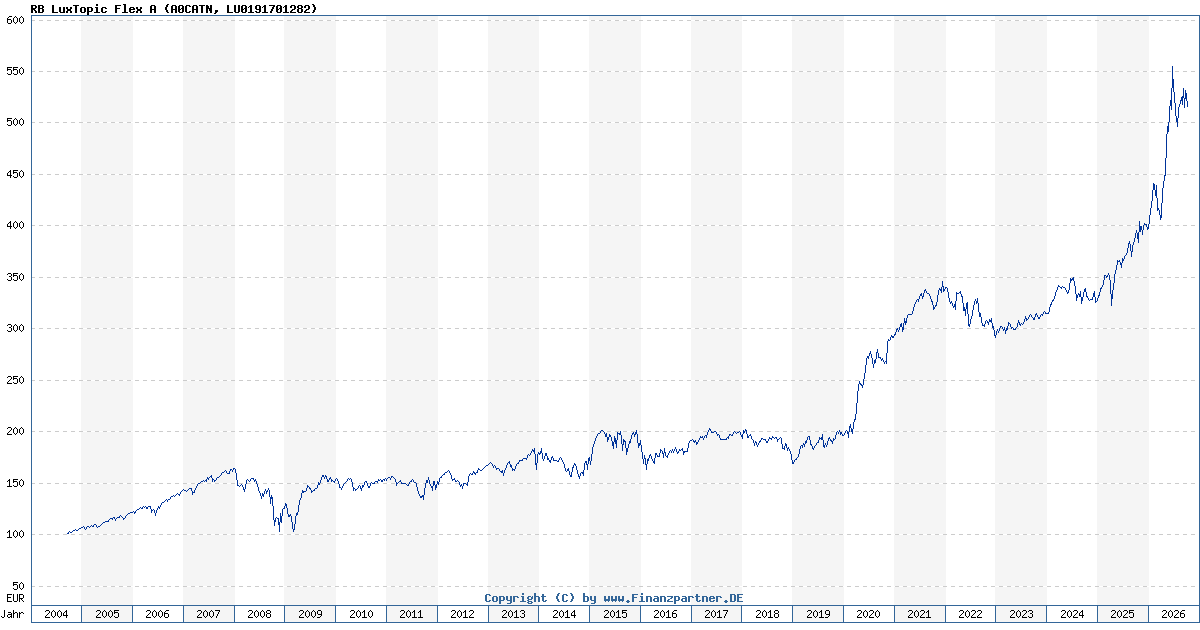
Task: Pick the 400 value on the price axis
Action: 15,226
